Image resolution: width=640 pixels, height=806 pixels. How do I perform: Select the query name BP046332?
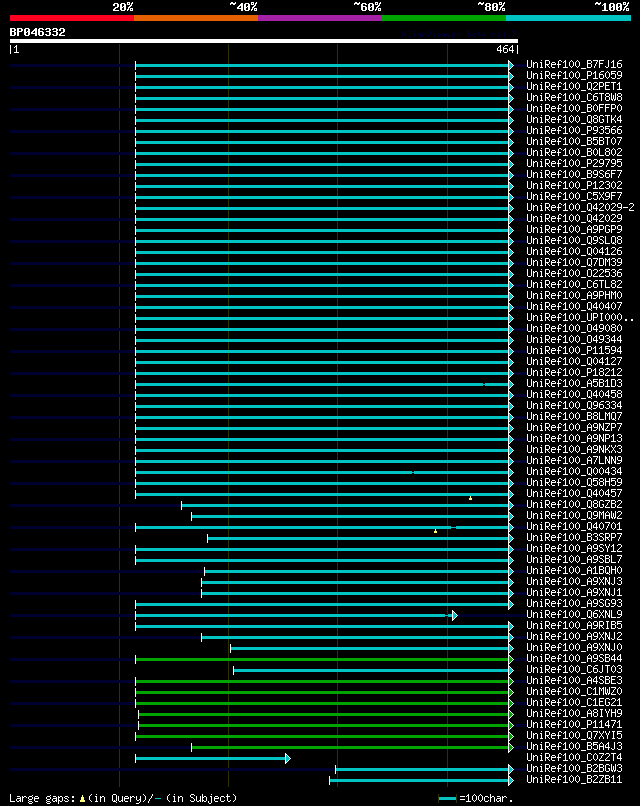click(38, 32)
